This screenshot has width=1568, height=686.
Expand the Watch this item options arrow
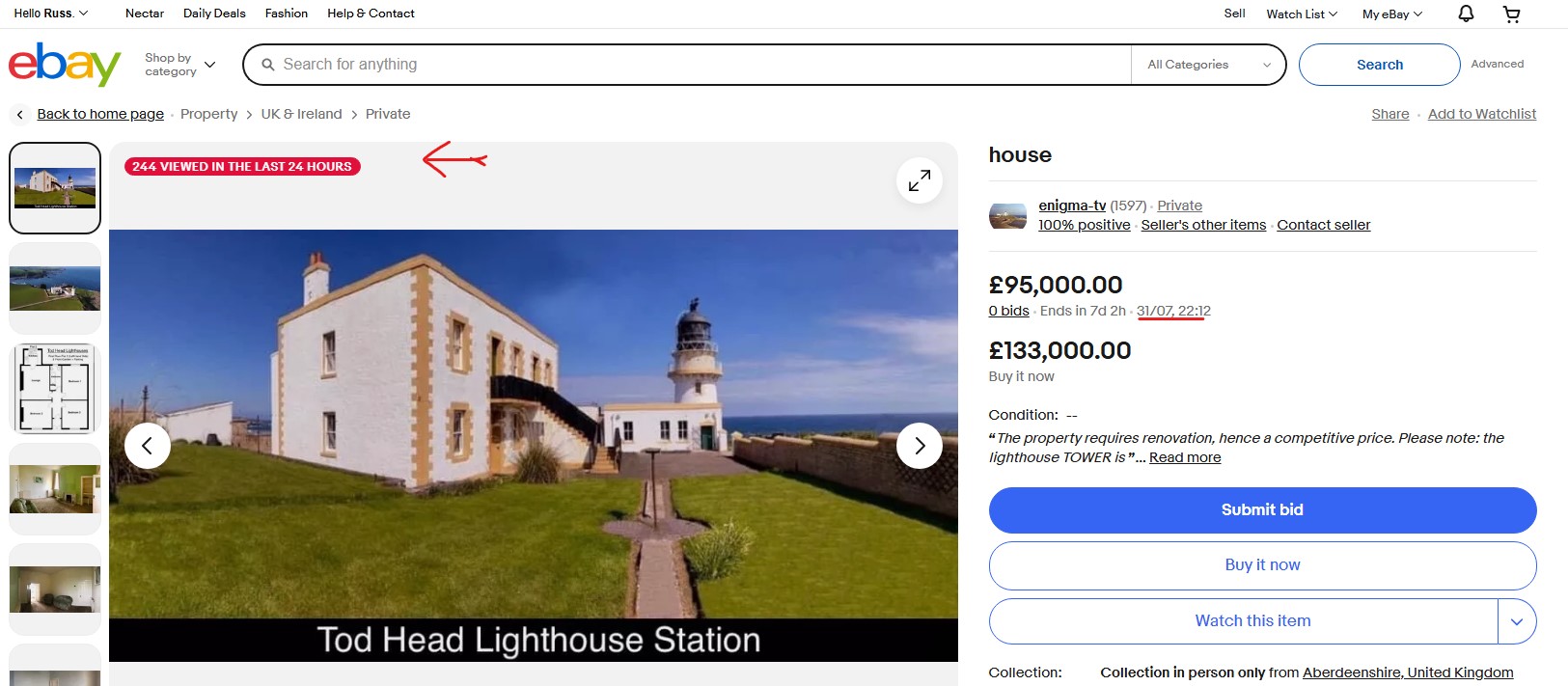tap(1517, 621)
